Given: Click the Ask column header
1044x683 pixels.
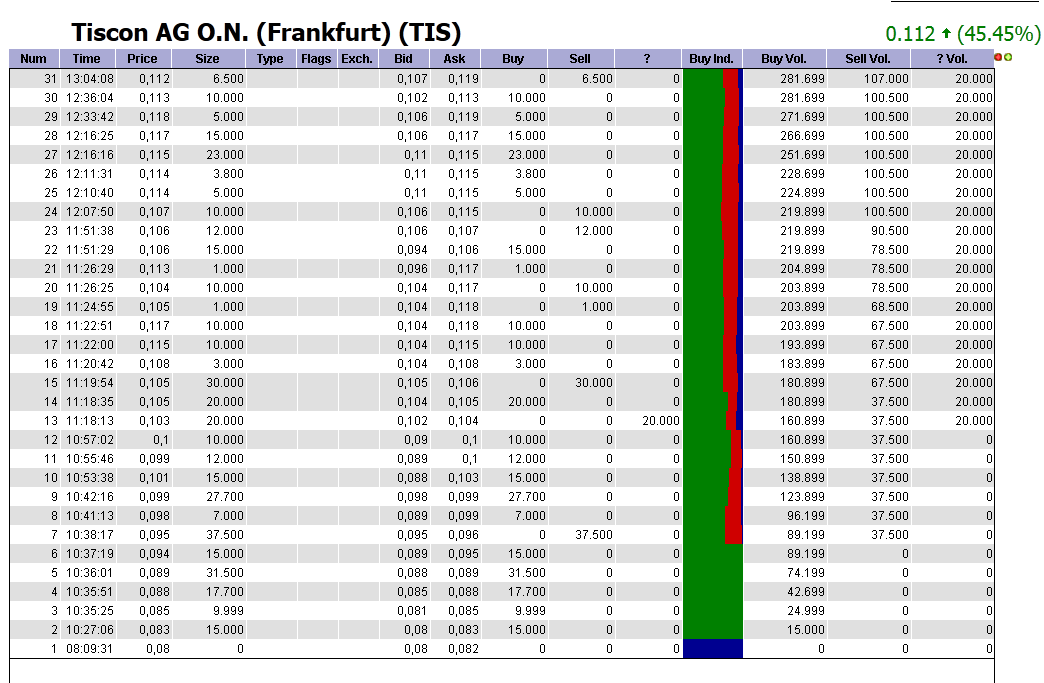Looking at the screenshot, I should coord(454,58).
